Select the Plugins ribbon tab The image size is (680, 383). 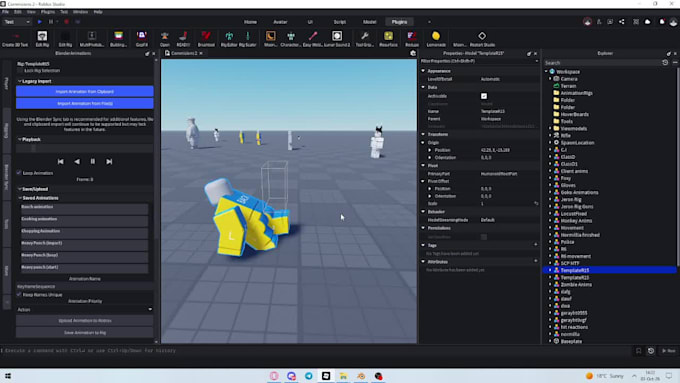tap(399, 22)
